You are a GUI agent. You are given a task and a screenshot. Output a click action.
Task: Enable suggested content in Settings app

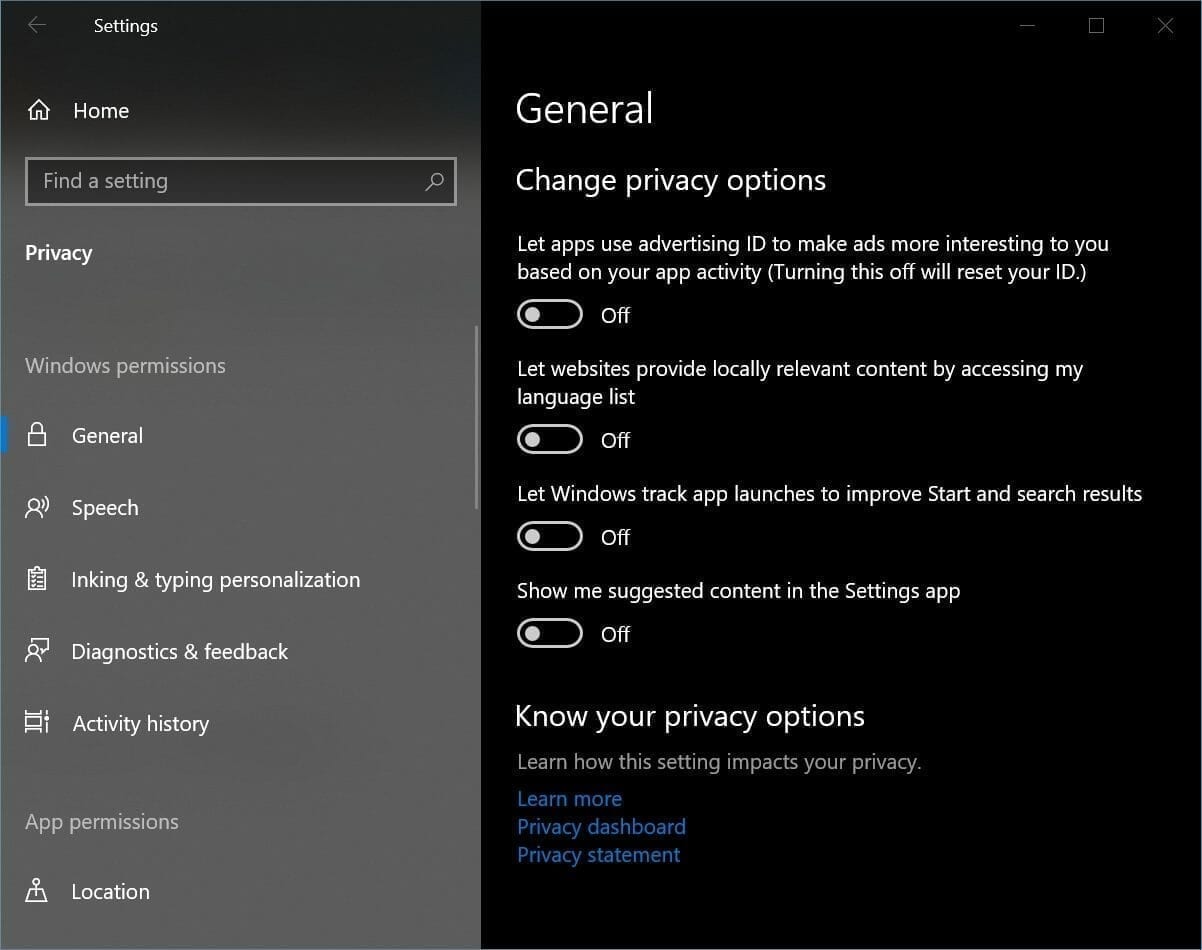pos(549,633)
